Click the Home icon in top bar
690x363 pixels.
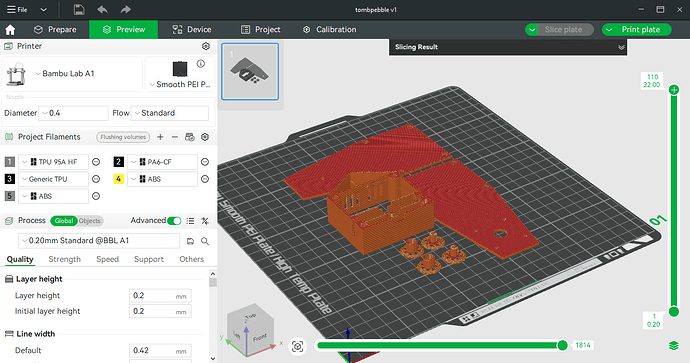point(10,29)
